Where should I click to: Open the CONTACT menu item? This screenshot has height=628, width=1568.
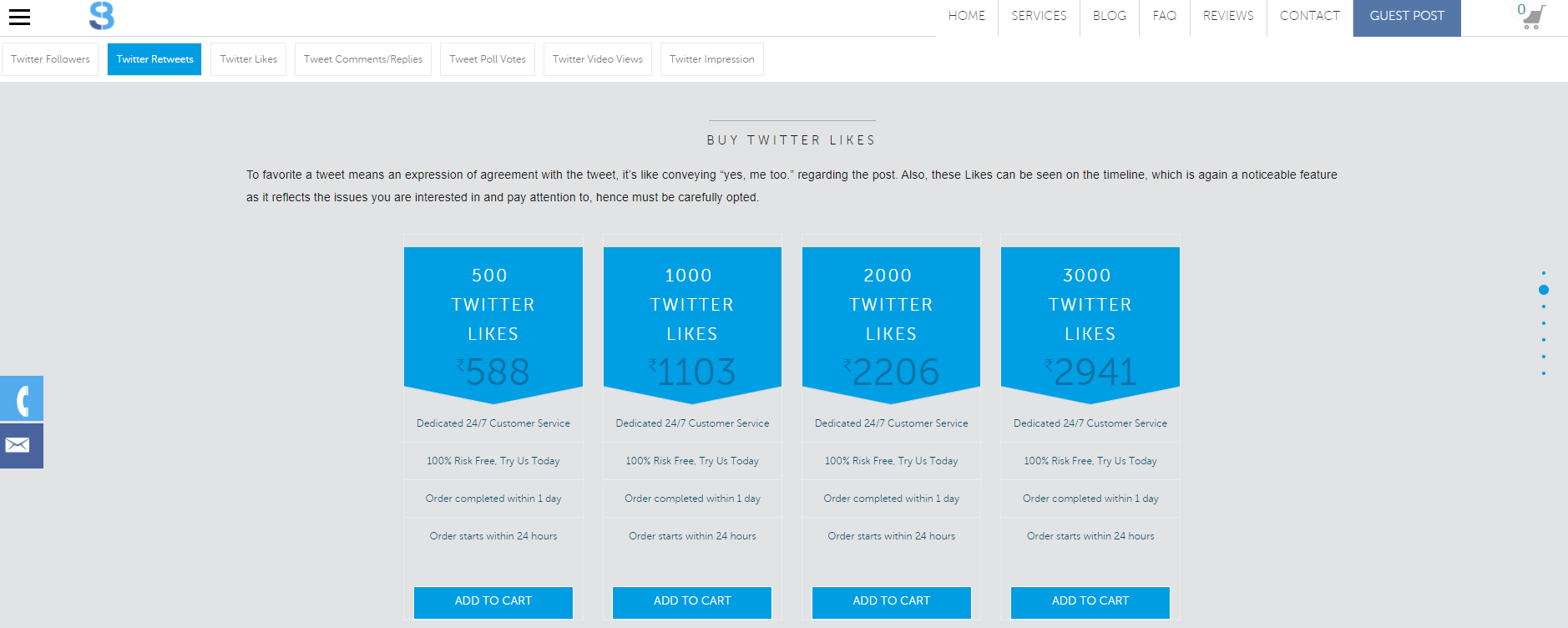pos(1310,16)
